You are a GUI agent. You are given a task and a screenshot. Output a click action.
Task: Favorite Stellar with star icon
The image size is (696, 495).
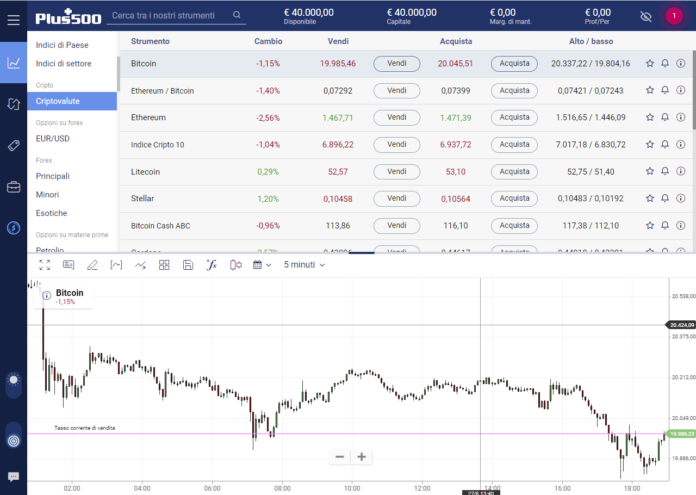(650, 198)
